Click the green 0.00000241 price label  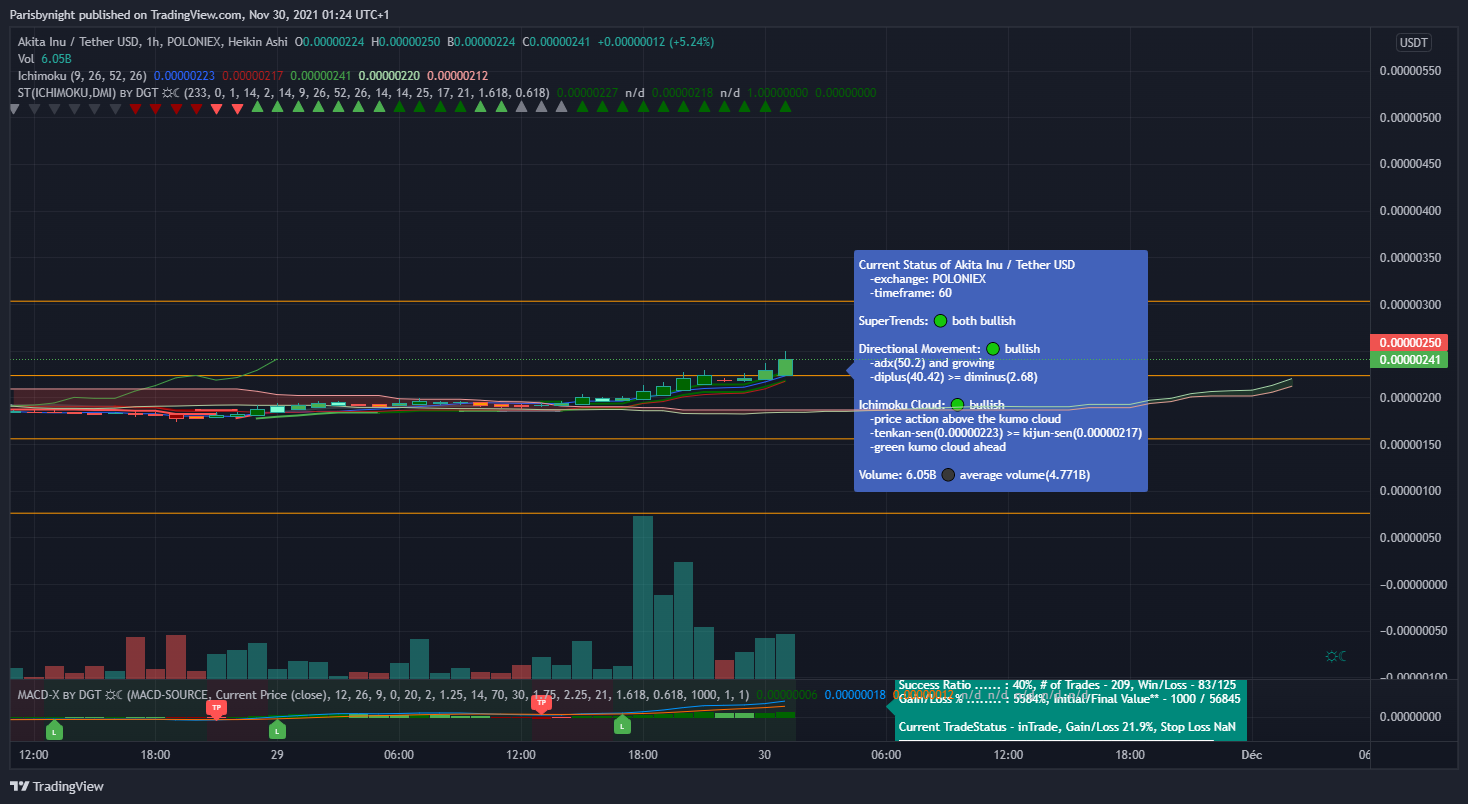(x=1409, y=360)
